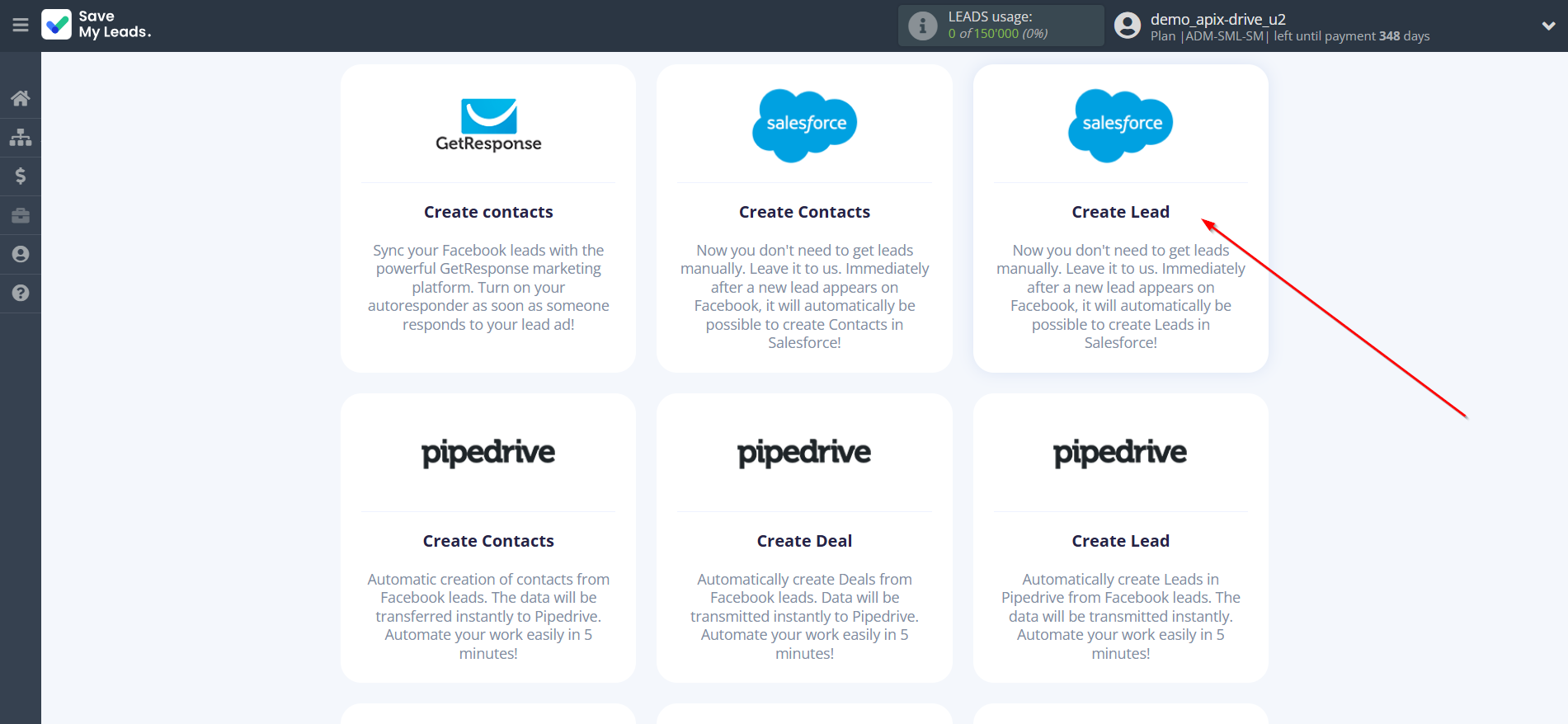Expand the account dropdown chevron
This screenshot has height=724, width=1568.
(x=1548, y=26)
